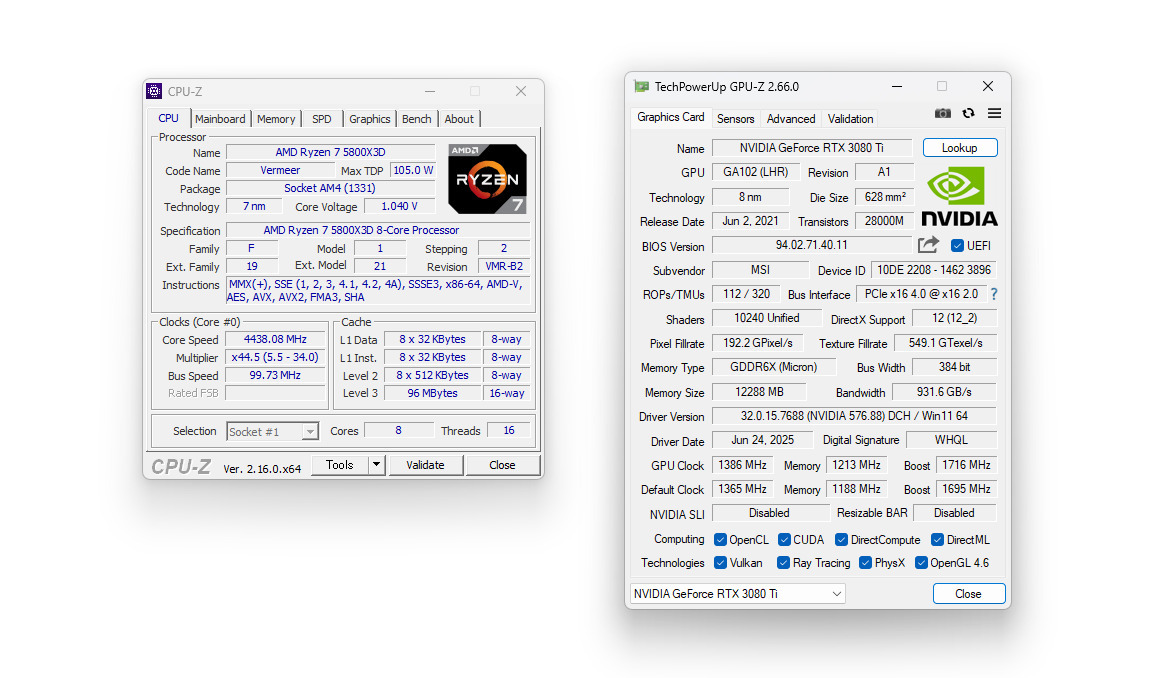The image size is (1149, 678).
Task: Open the Graphics tab in CPU-Z
Action: 369,119
